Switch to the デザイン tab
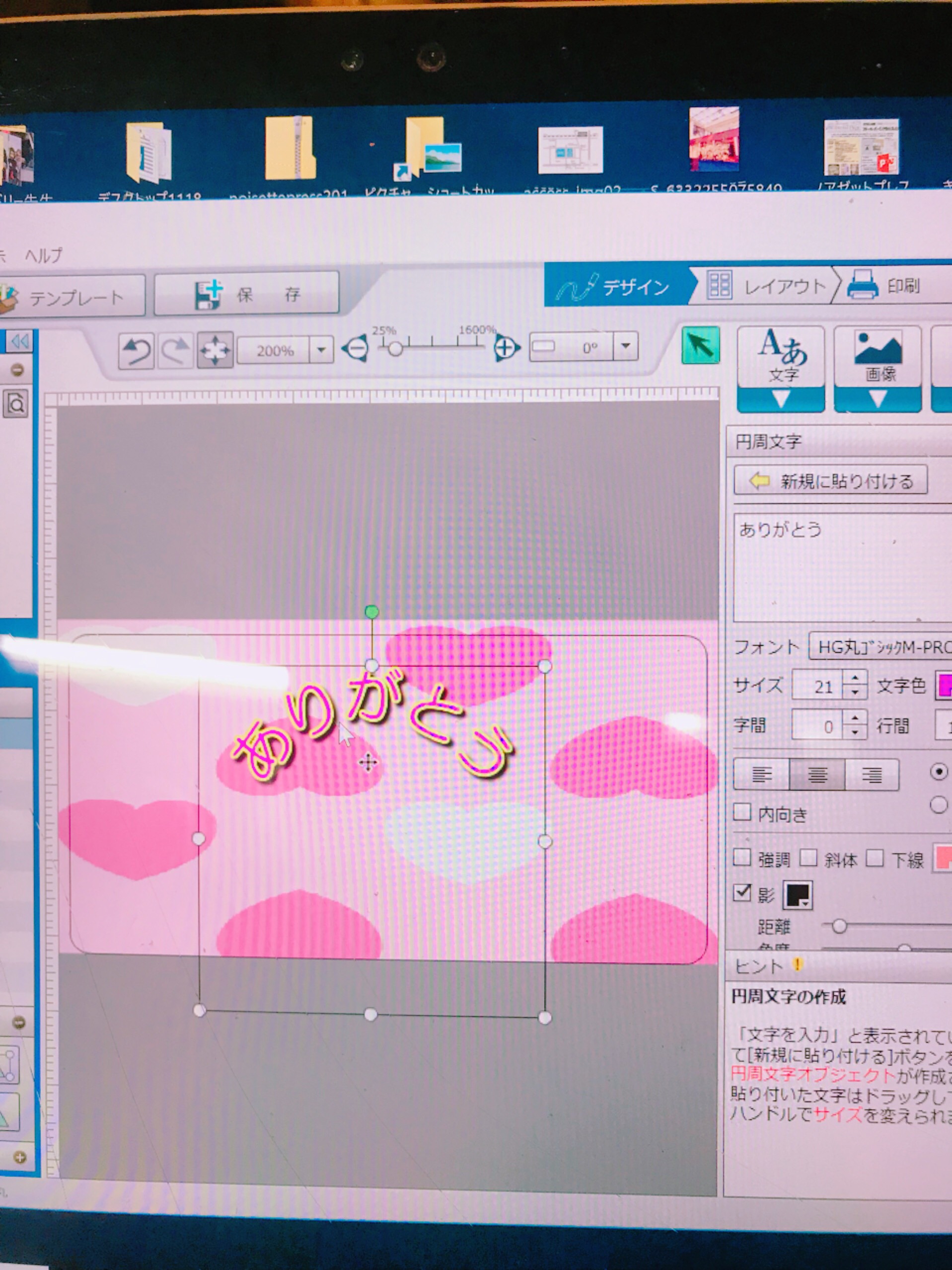Screen dimensions: 952x1270 (619, 286)
